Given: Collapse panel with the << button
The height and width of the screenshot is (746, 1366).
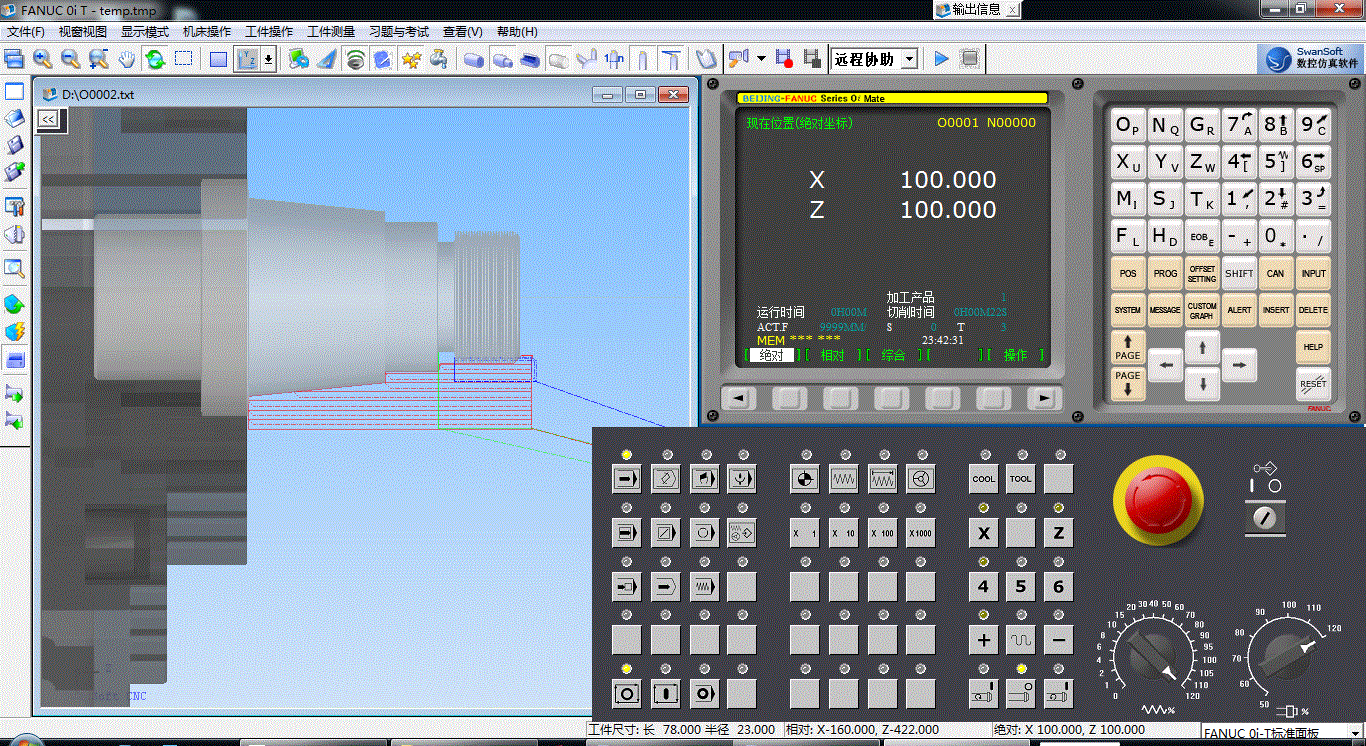Looking at the screenshot, I should [47, 119].
